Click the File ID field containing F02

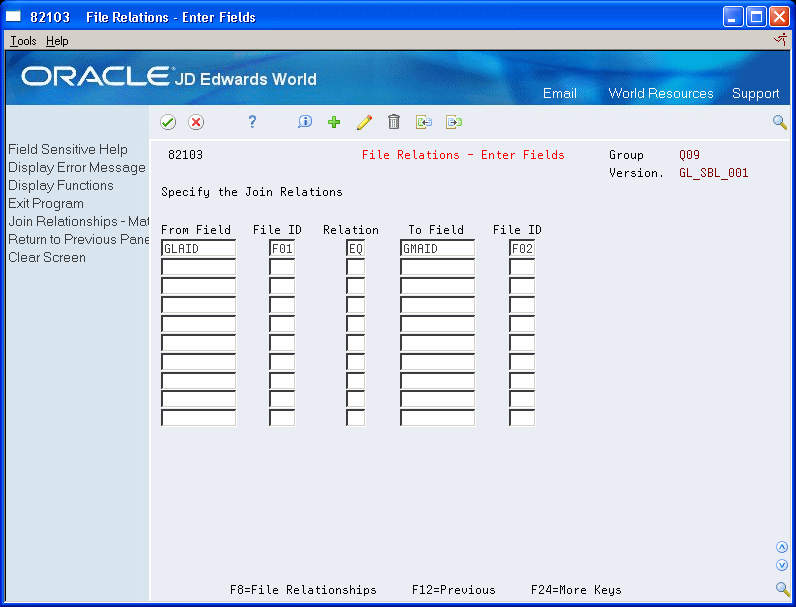522,248
